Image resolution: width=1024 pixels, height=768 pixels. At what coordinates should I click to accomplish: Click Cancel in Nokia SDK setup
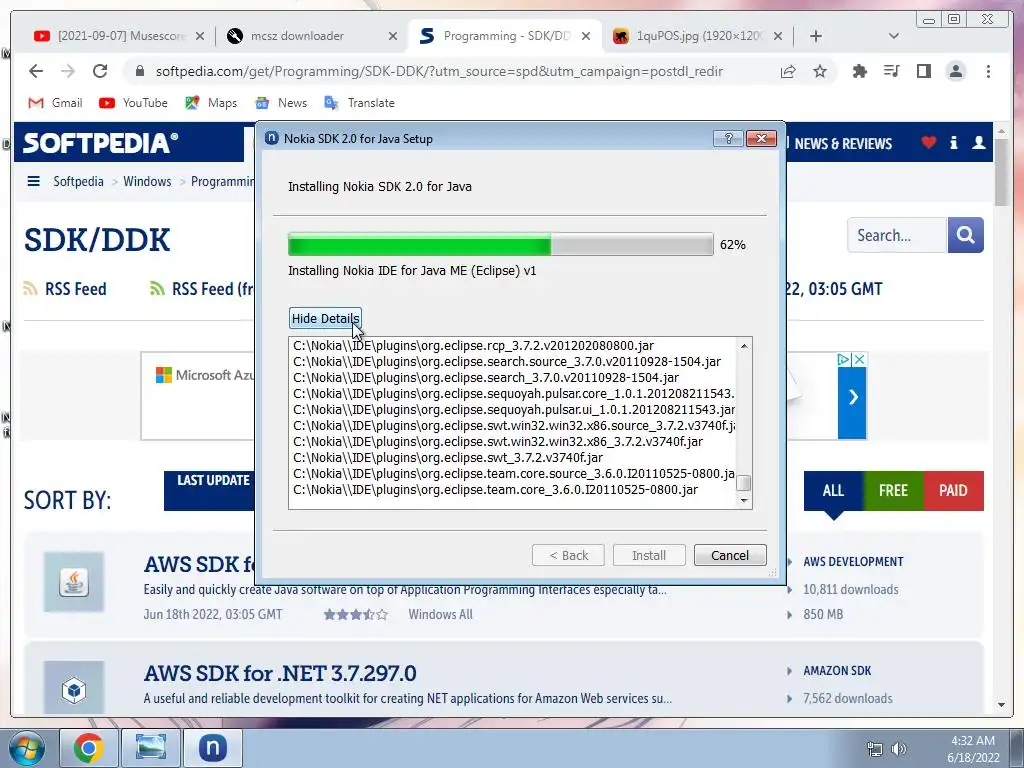click(x=730, y=555)
